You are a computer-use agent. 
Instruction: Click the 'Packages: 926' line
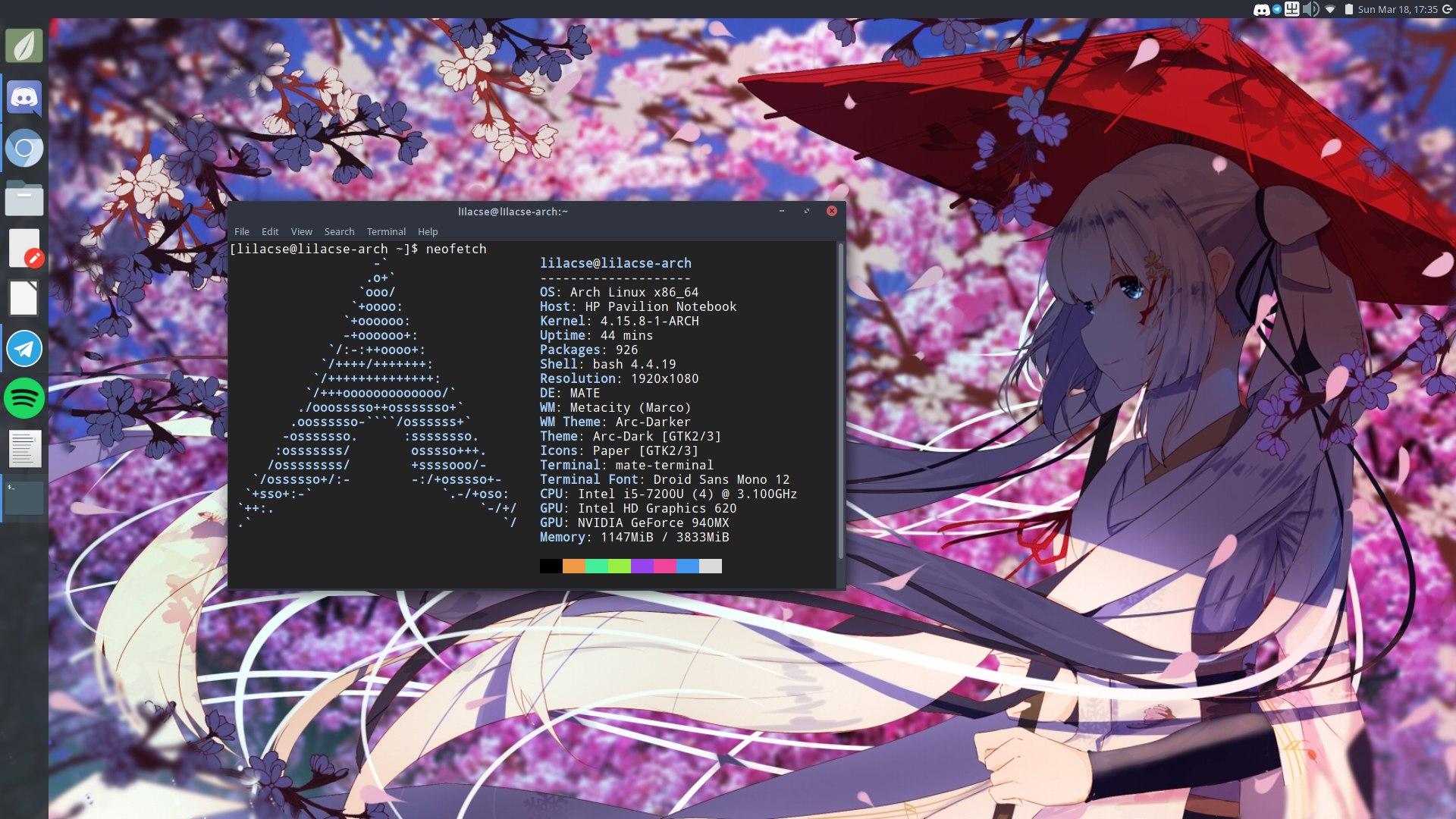(589, 350)
